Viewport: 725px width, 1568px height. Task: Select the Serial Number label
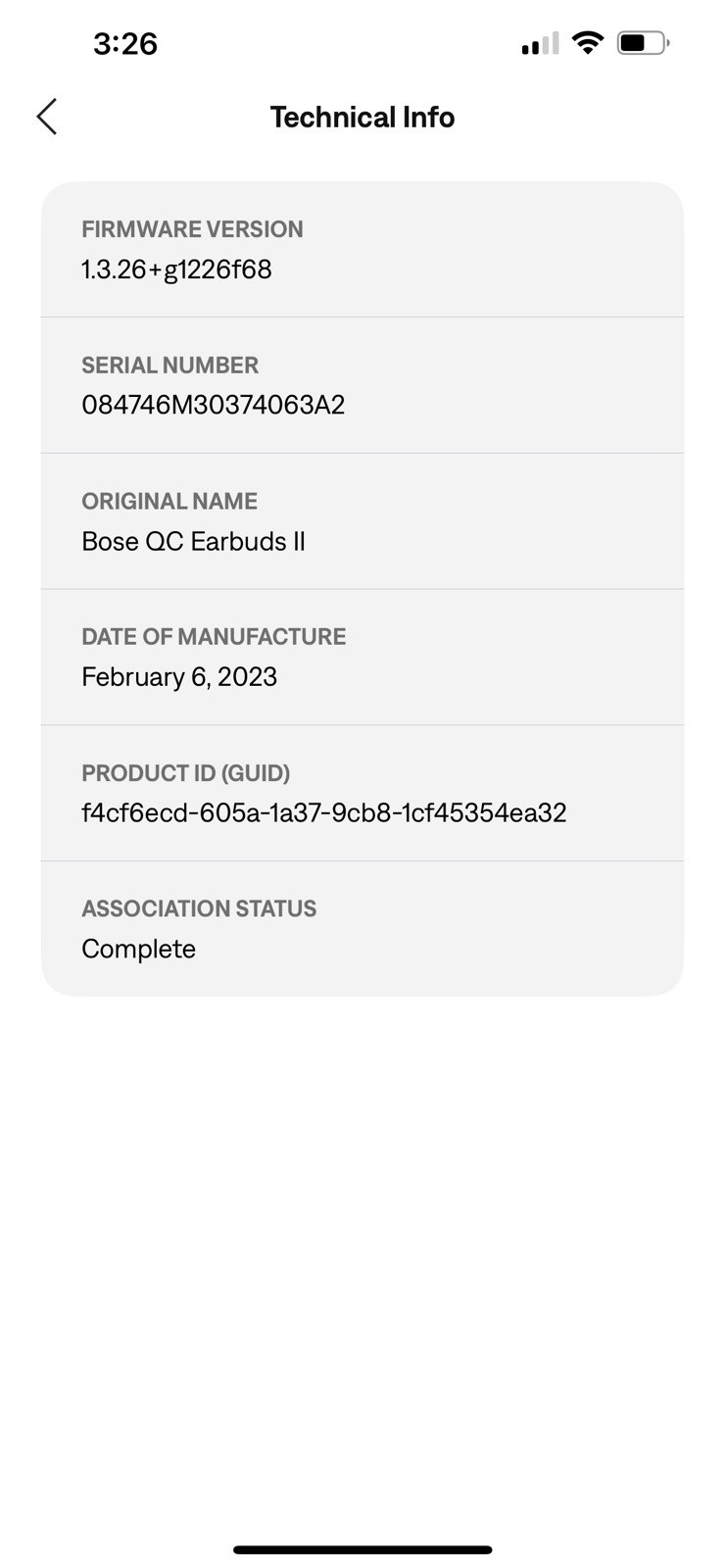click(x=169, y=366)
